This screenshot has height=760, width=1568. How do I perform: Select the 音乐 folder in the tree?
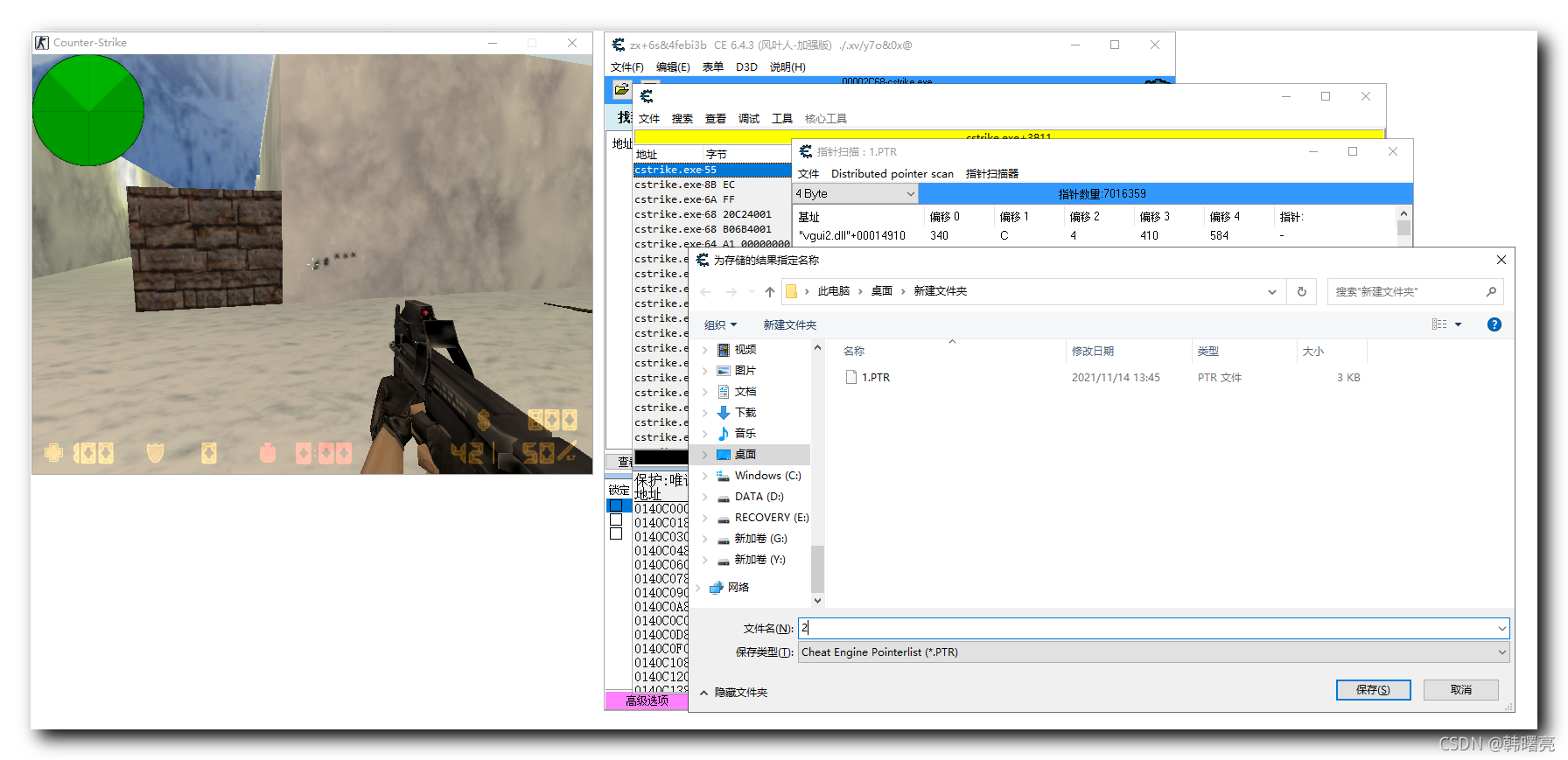745,434
